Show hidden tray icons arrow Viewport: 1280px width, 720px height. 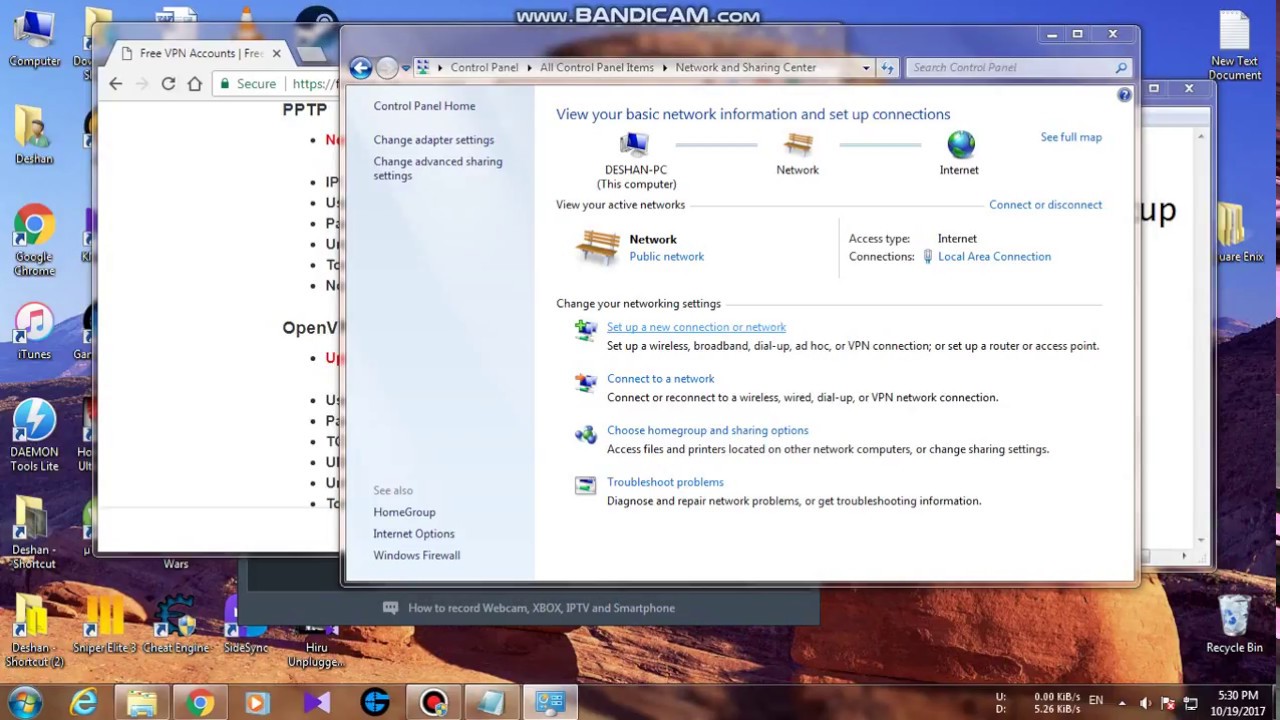click(1122, 703)
